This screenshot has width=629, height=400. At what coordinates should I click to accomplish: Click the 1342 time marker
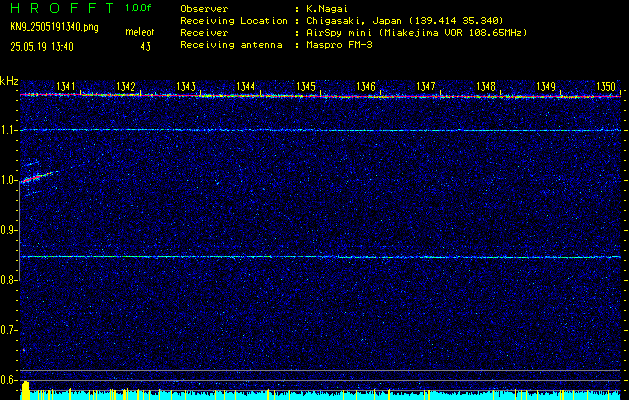(x=126, y=86)
